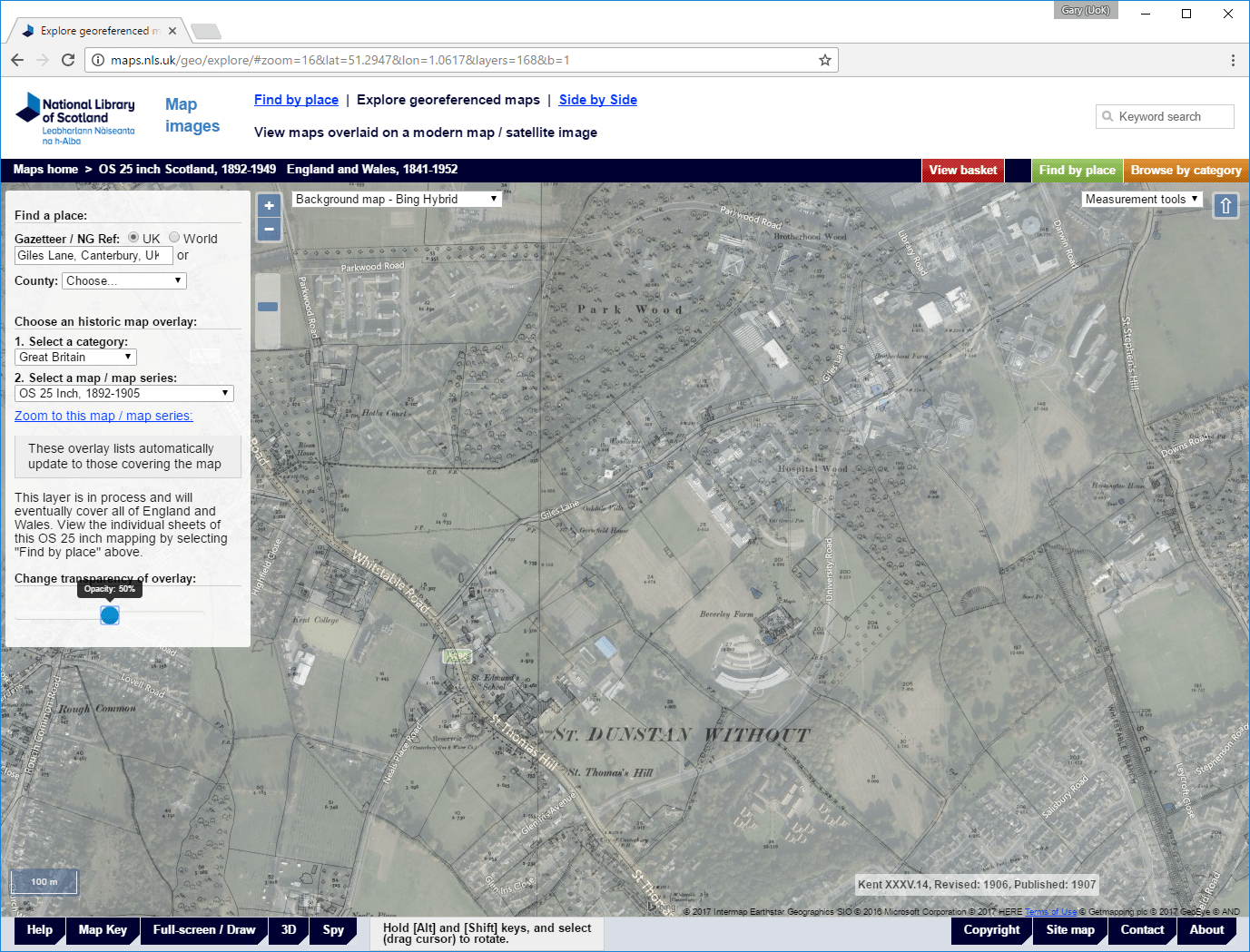Click the browser back arrow
Image resolution: width=1250 pixels, height=952 pixels.
click(17, 60)
